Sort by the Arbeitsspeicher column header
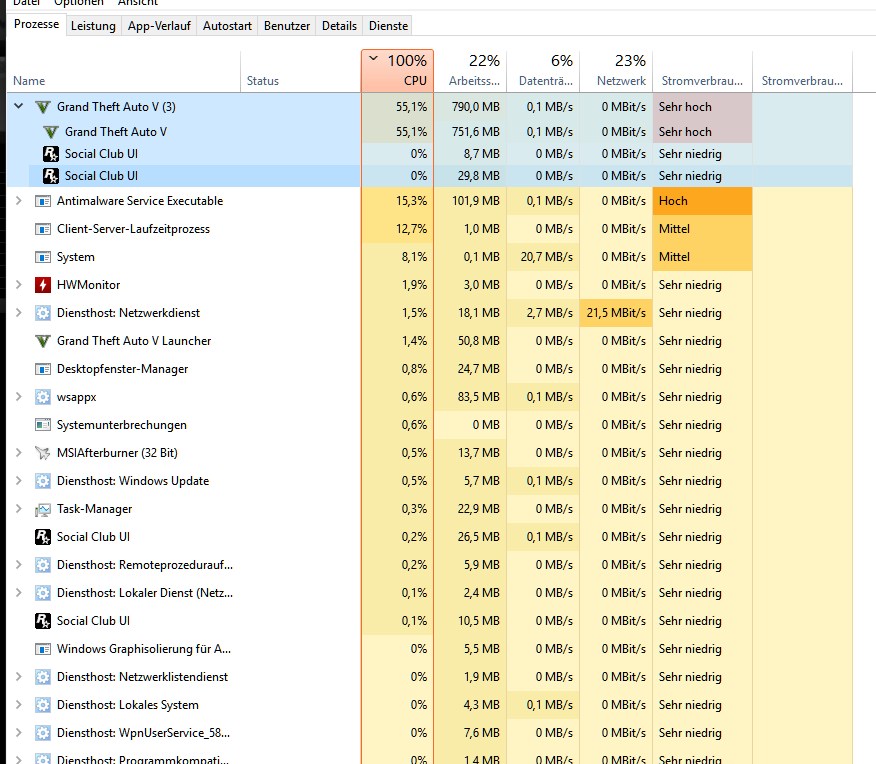 pyautogui.click(x=470, y=70)
